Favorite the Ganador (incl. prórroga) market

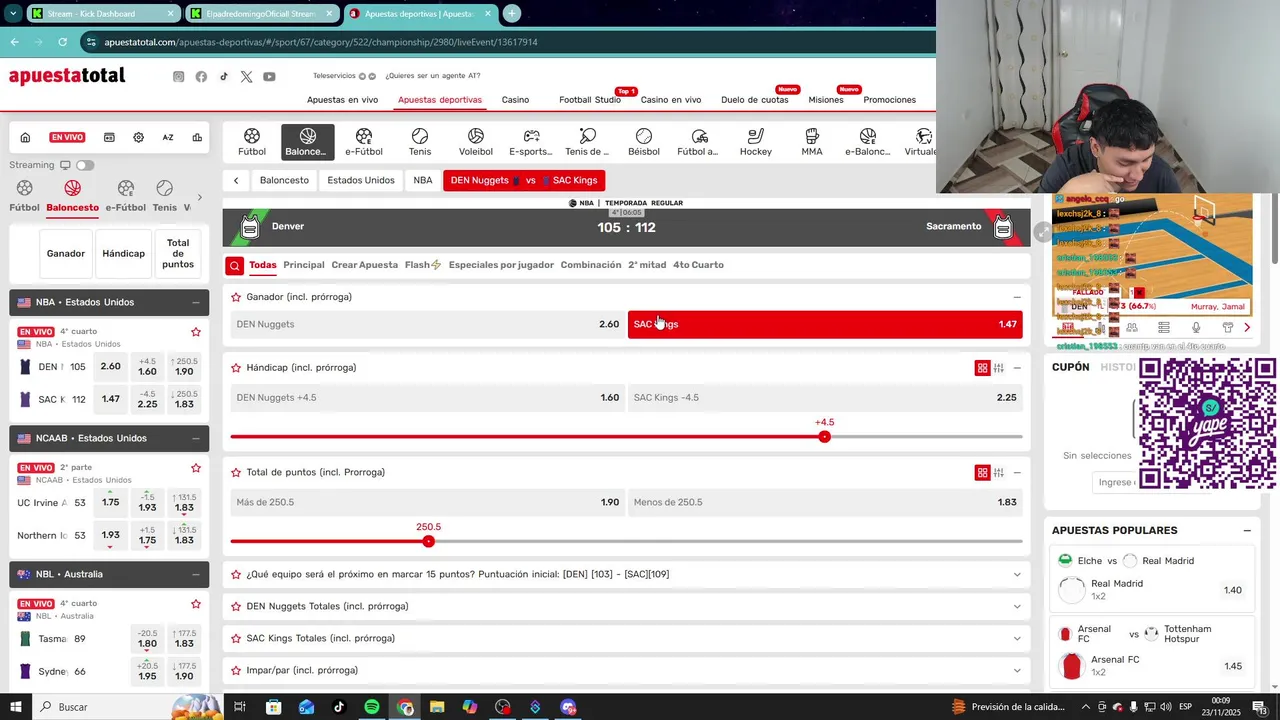236,297
